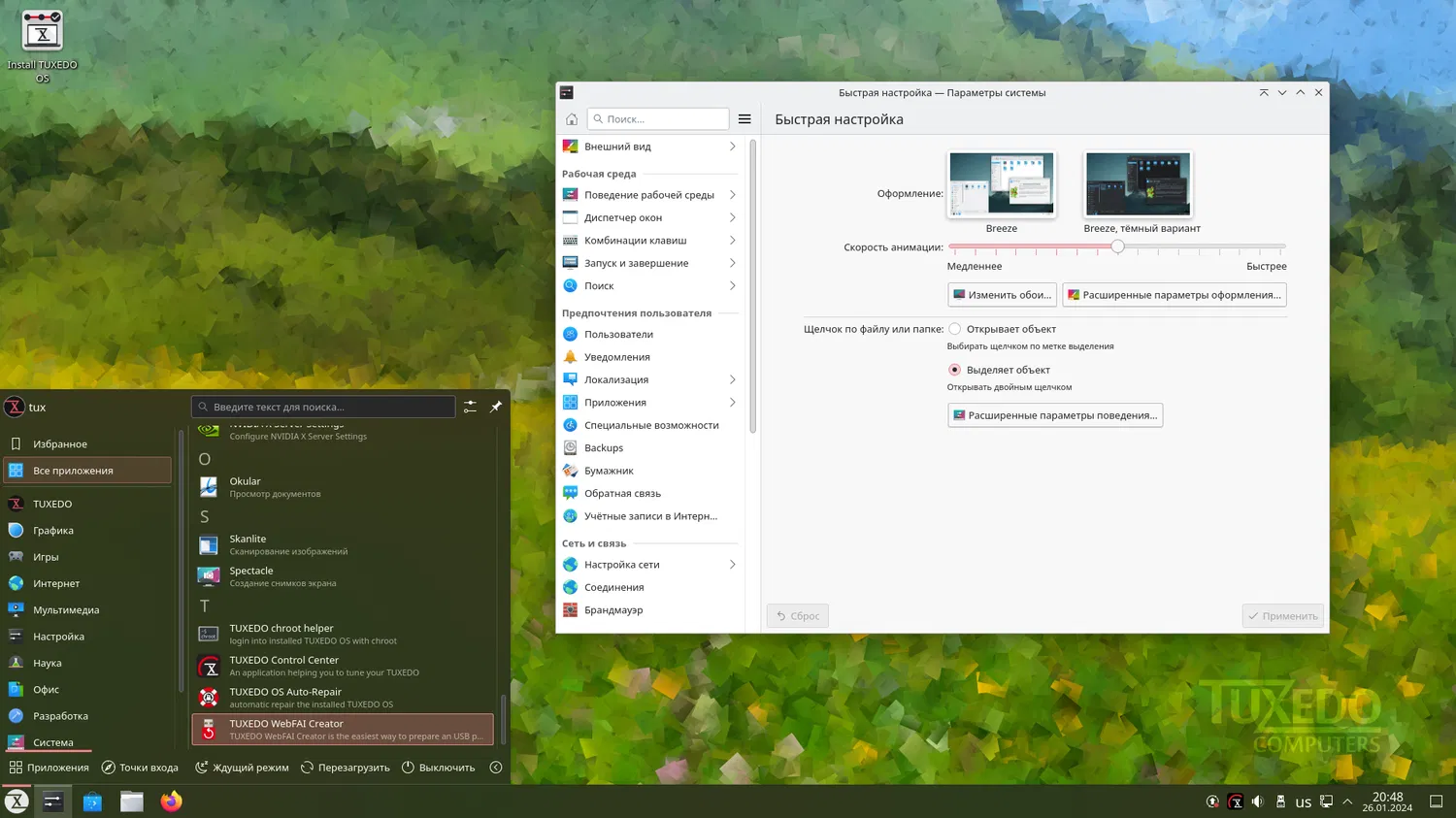This screenshot has width=1456, height=818.
Task: Click the System Settings taskbar icon
Action: (x=52, y=802)
